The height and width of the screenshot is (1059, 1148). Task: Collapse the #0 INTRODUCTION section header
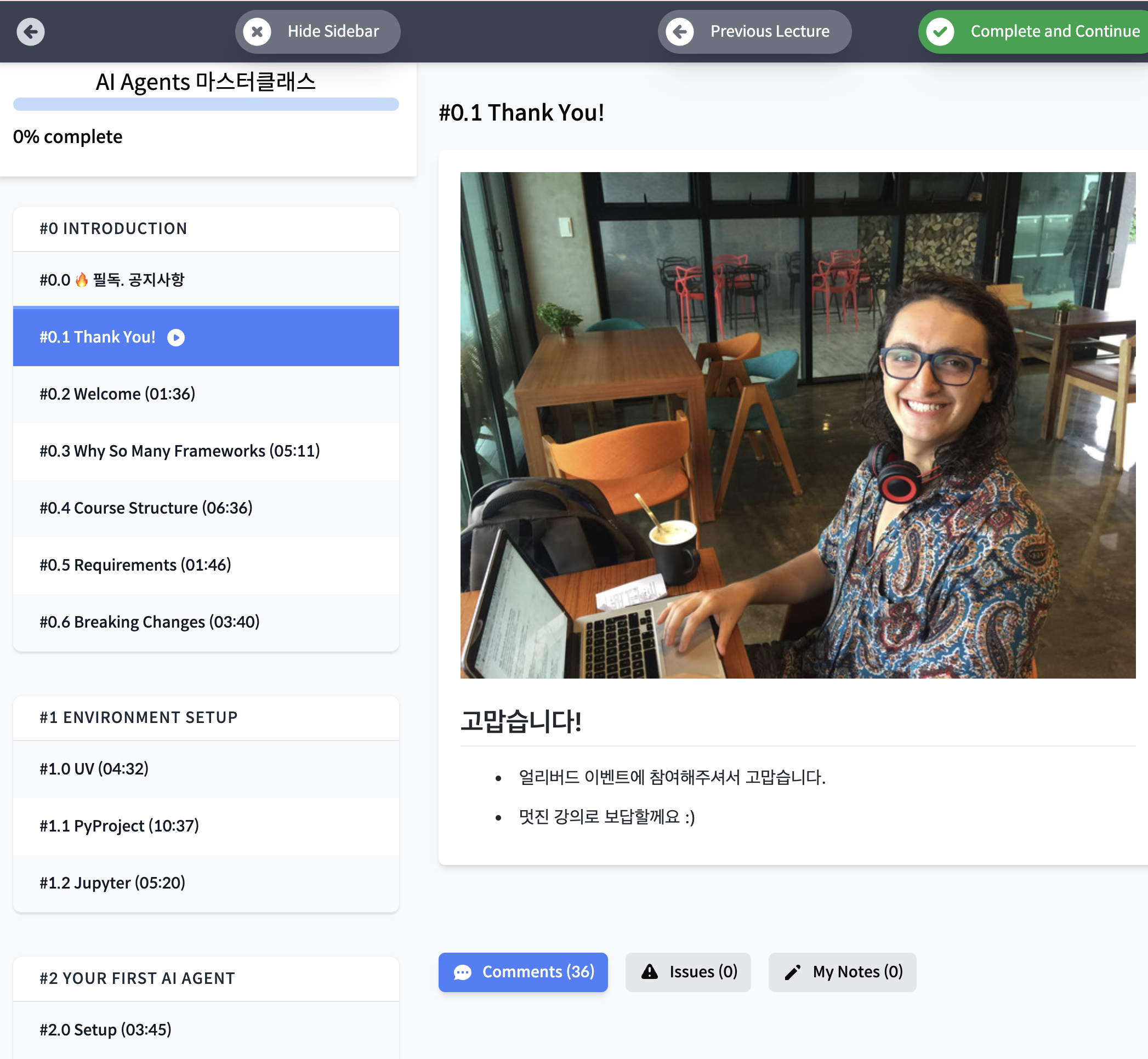tap(206, 229)
